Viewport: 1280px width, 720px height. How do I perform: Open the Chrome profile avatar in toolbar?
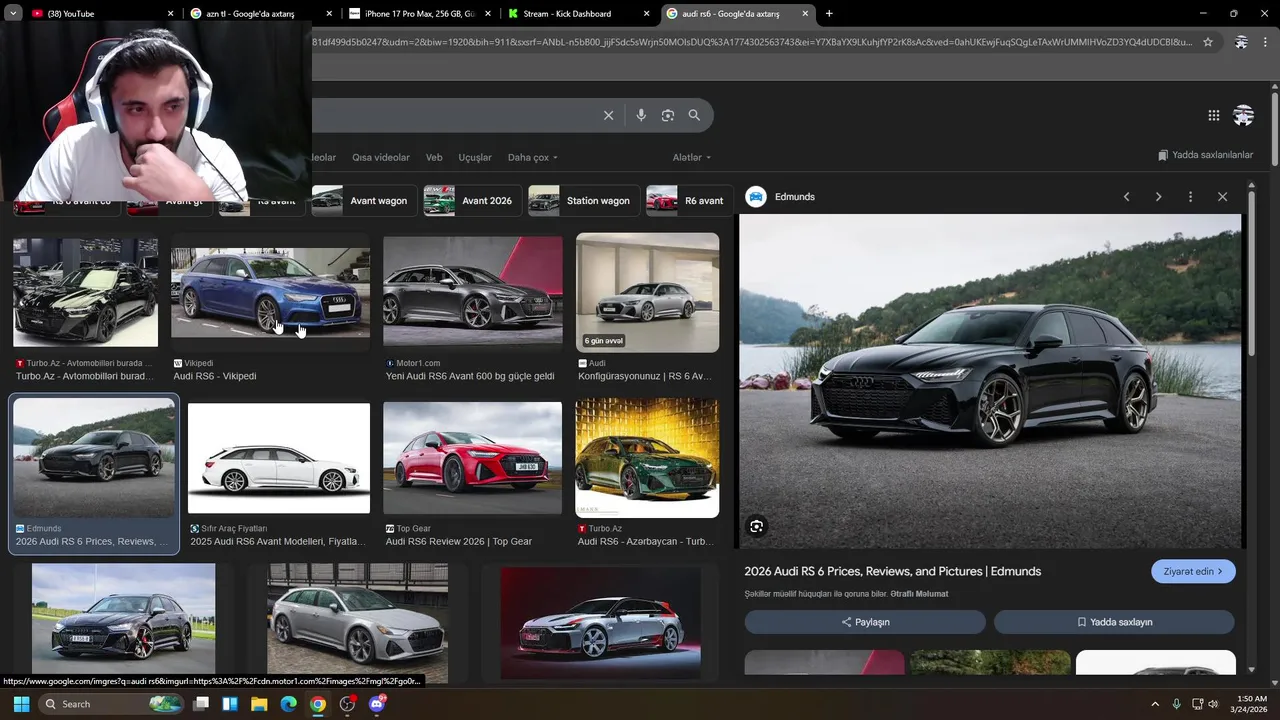[x=1241, y=42]
